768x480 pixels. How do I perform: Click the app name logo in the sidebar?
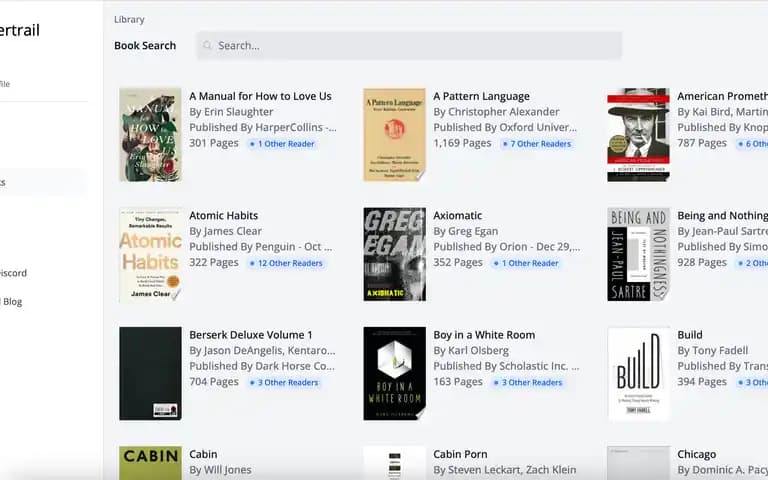tap(20, 30)
